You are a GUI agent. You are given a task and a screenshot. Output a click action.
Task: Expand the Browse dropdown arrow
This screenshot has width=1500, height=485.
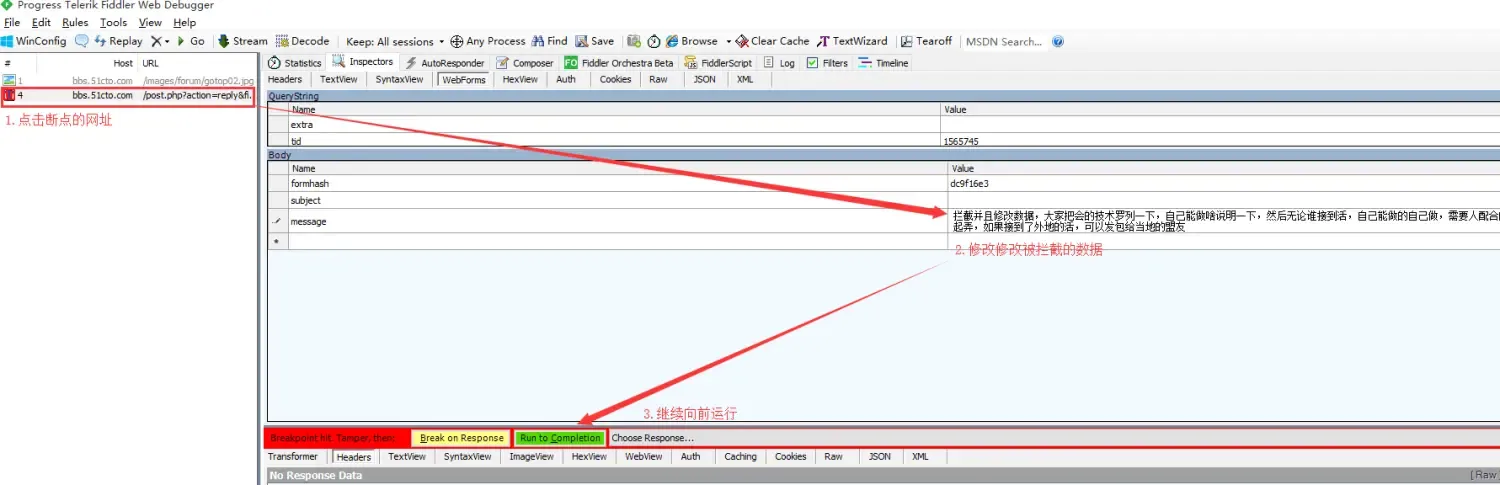click(728, 42)
